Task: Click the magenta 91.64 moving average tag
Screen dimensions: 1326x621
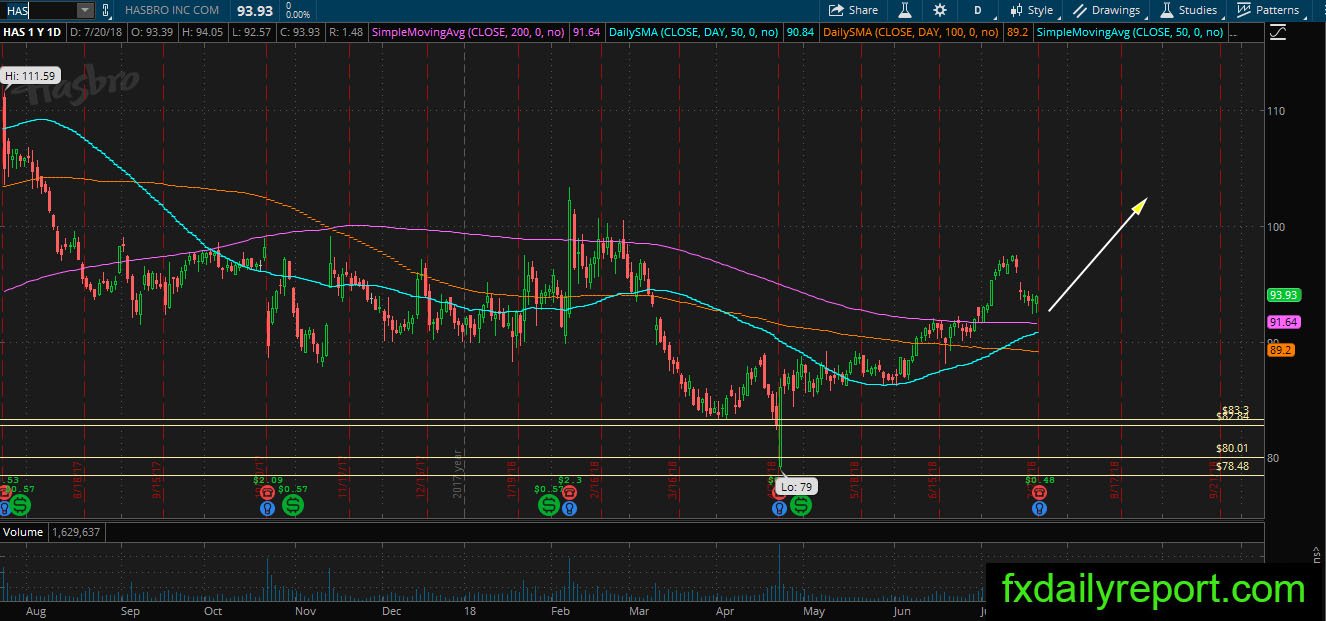Action: tap(1283, 322)
